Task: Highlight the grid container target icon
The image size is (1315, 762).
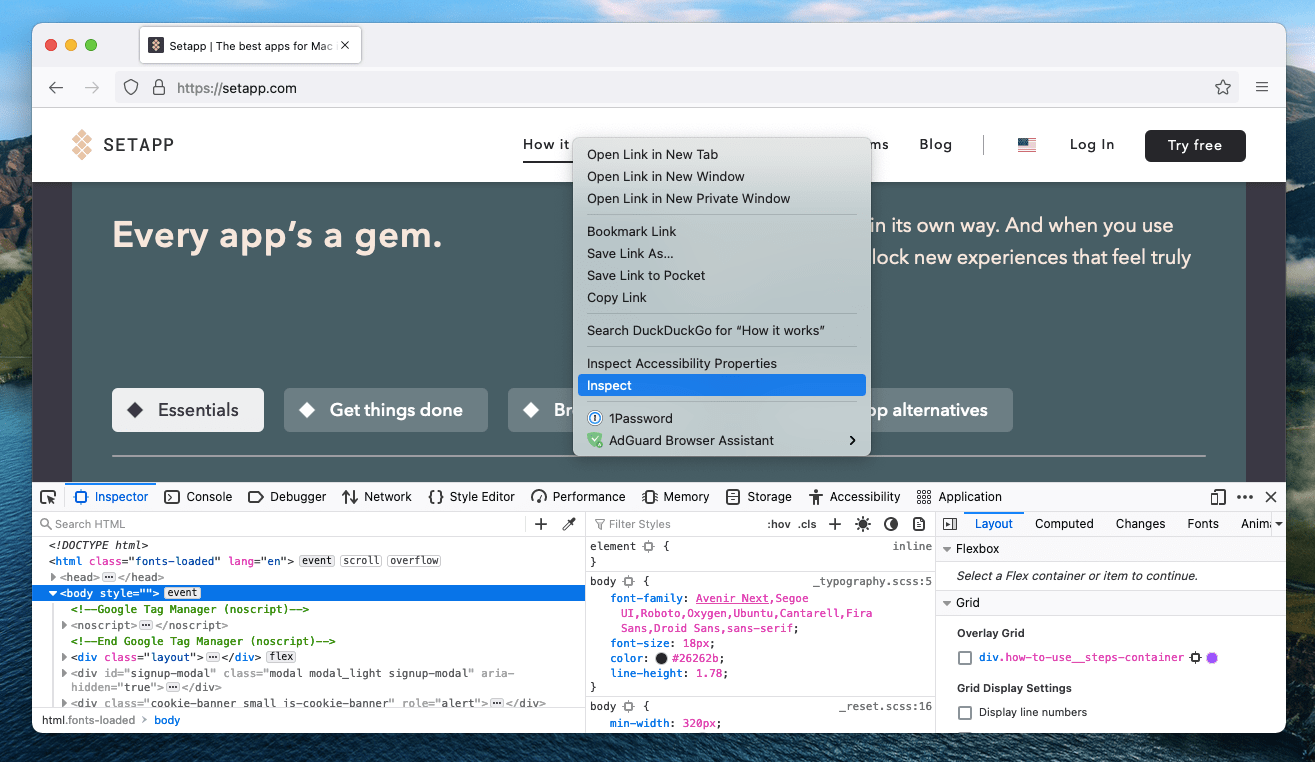Action: (1194, 658)
